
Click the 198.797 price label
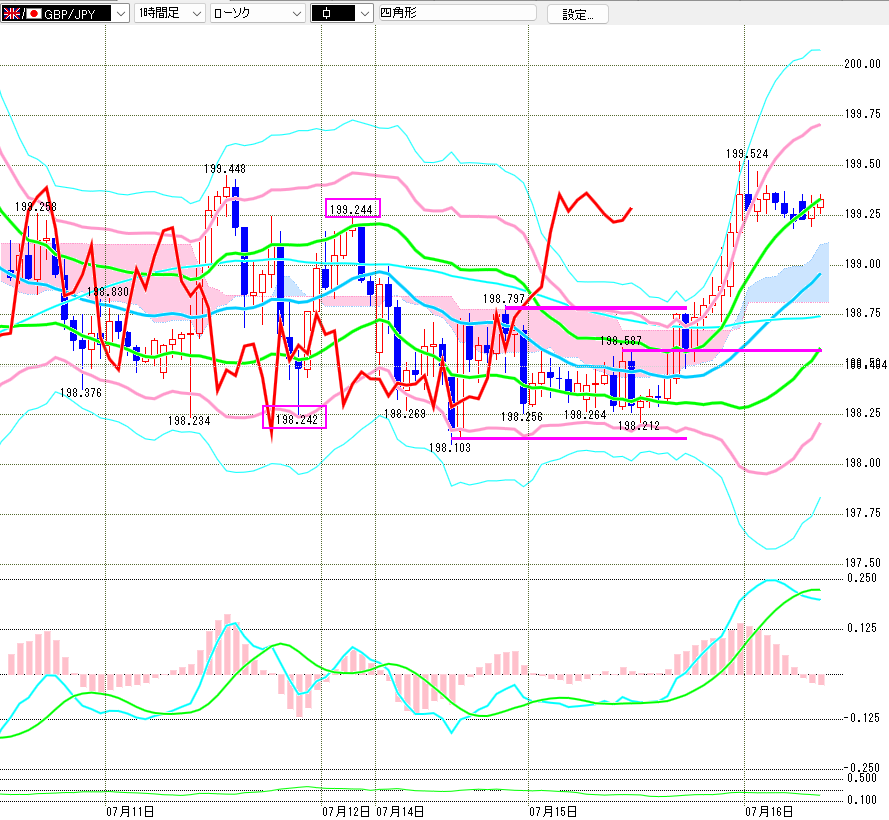click(x=504, y=298)
